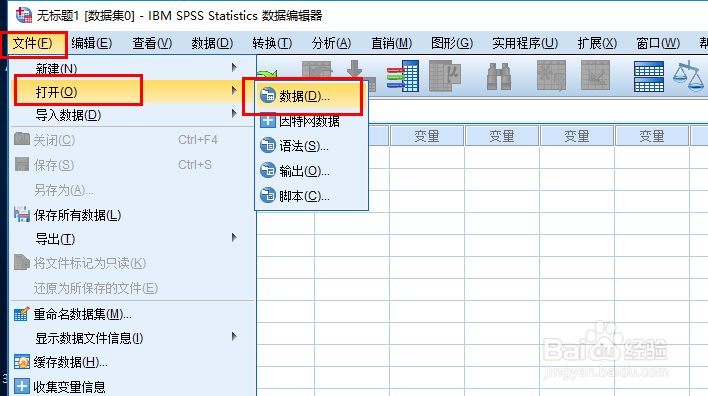The image size is (708, 396).
Task: Expand the New(N) submenu
Action: click(133, 69)
